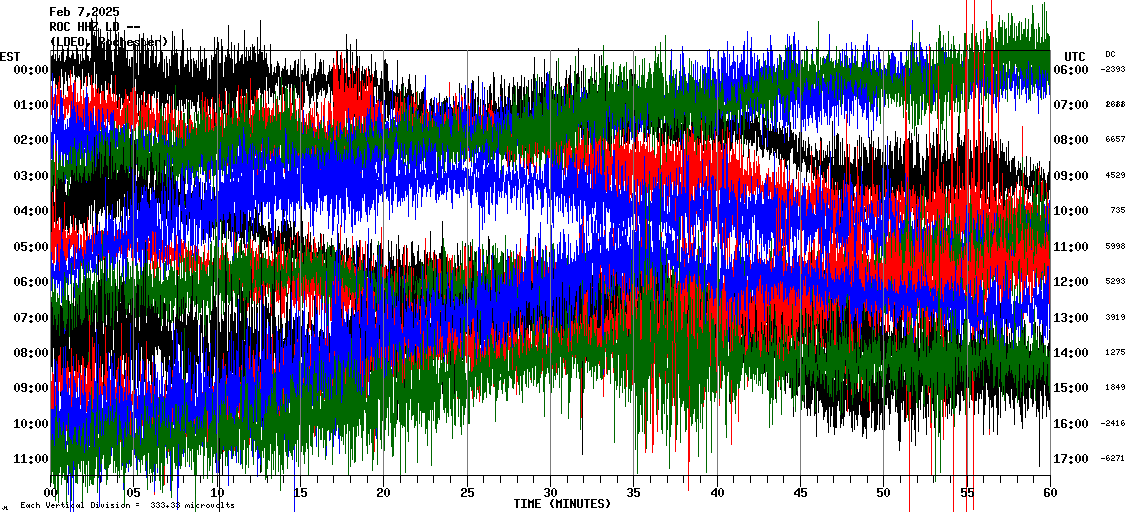This screenshot has width=1130, height=519.
Task: Select the 11:00 EST row label
Action: click(x=32, y=459)
